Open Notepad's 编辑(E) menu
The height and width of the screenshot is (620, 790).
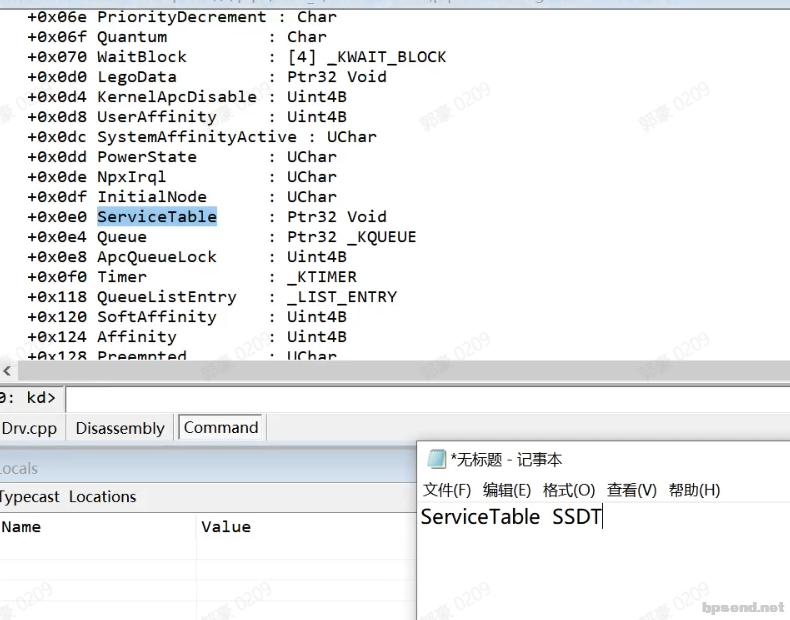(507, 490)
